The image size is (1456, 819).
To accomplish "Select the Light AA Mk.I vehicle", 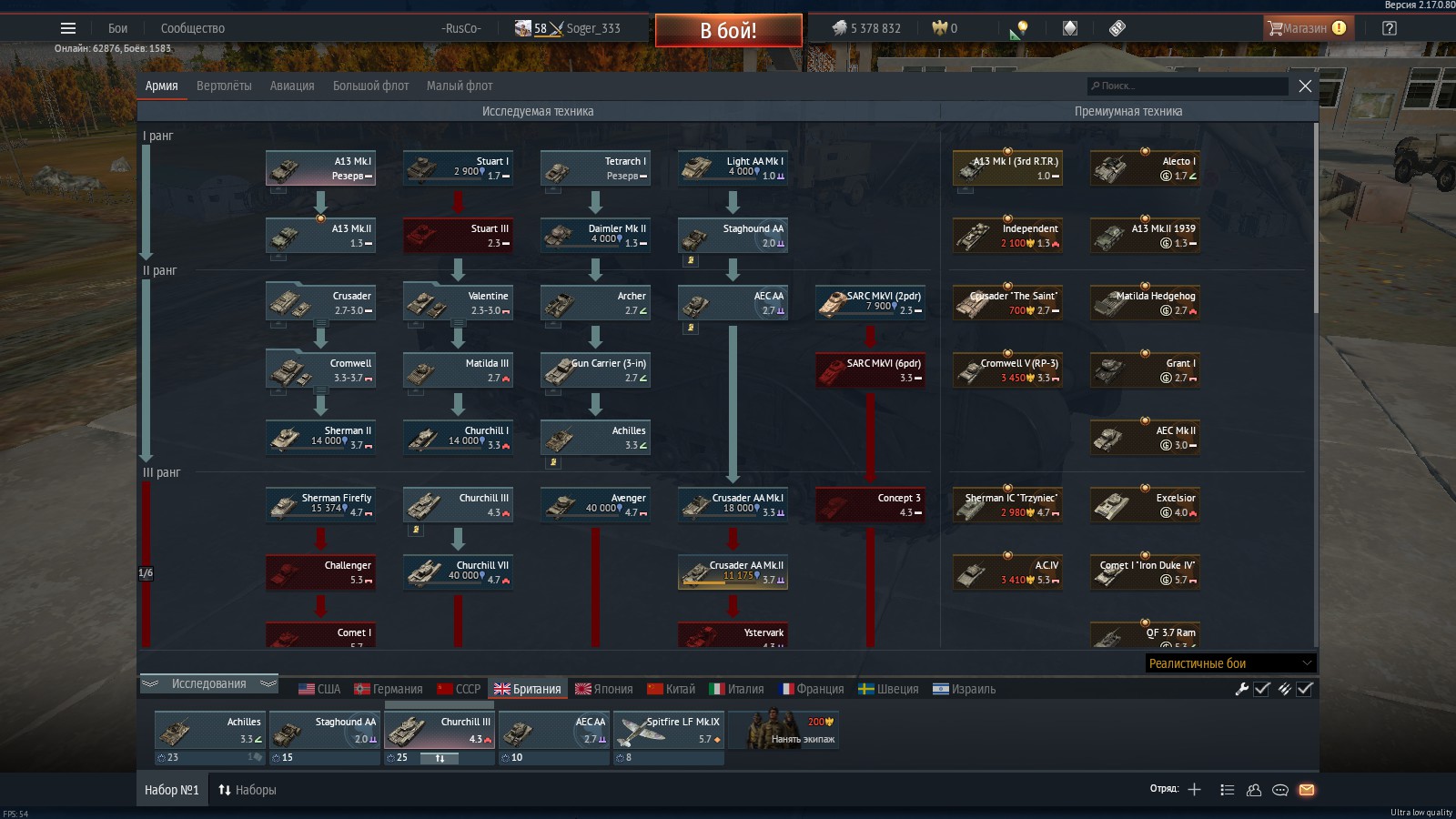I will (733, 168).
